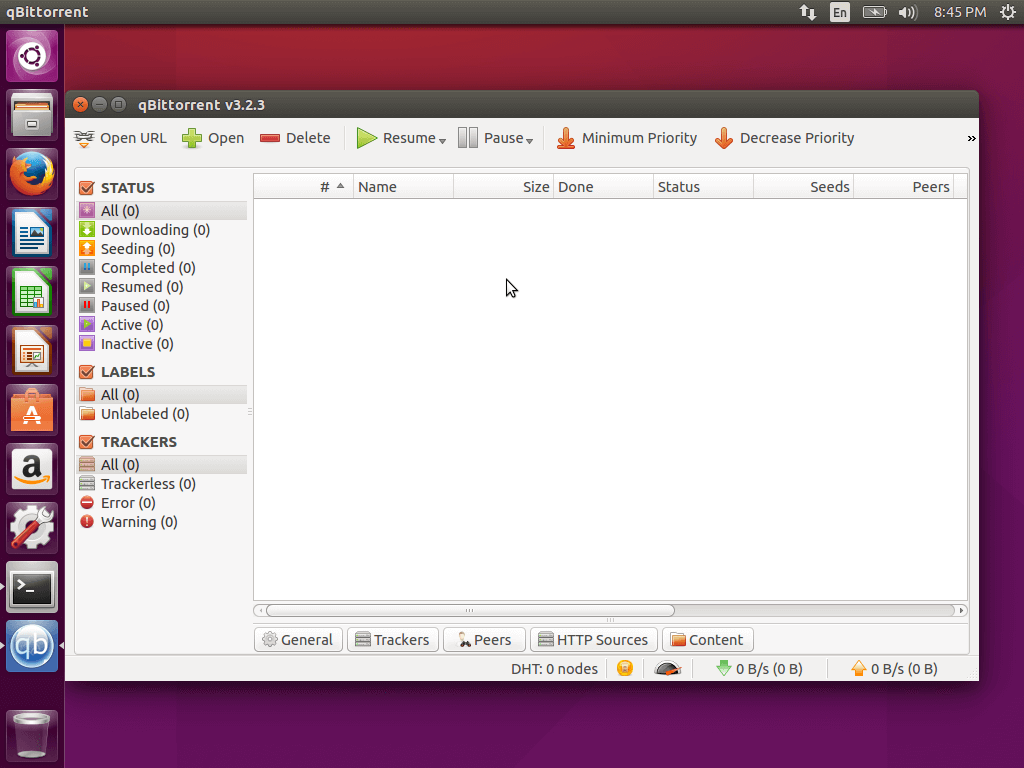Click the Minimum Priority arrow icon
Image resolution: width=1024 pixels, height=768 pixels.
click(566, 138)
